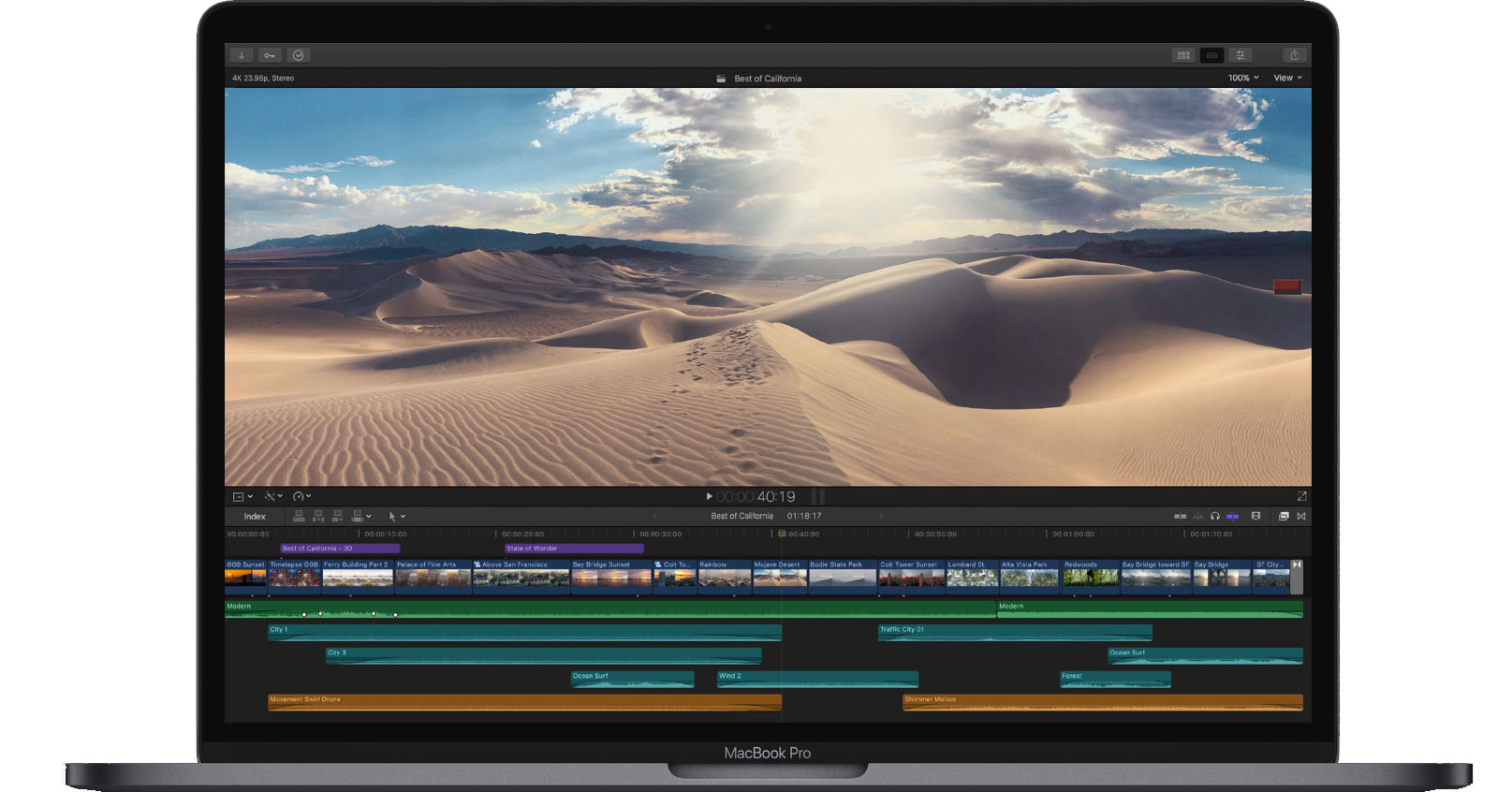This screenshot has height=792, width=1512.
Task: Open the timeline Index panel
Action: click(255, 516)
